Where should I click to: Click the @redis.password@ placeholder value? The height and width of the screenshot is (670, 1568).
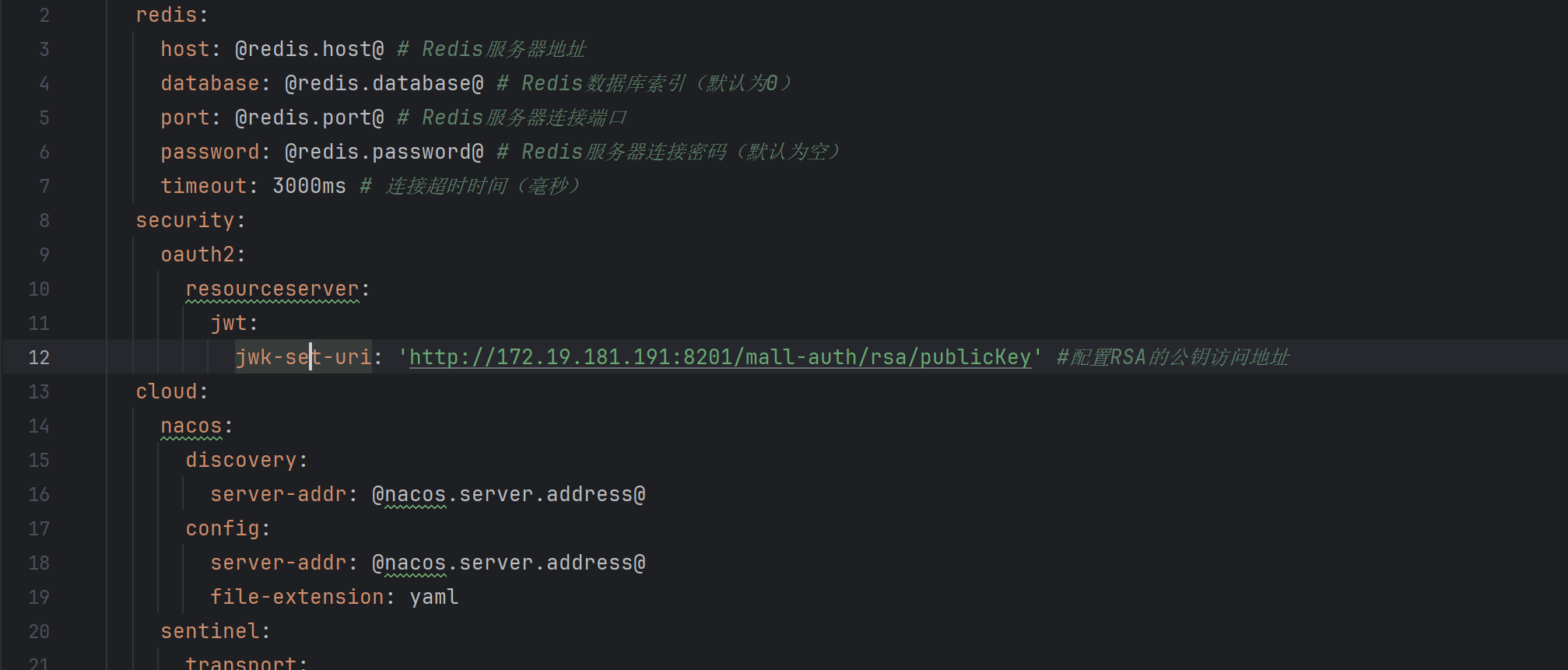[x=384, y=152]
